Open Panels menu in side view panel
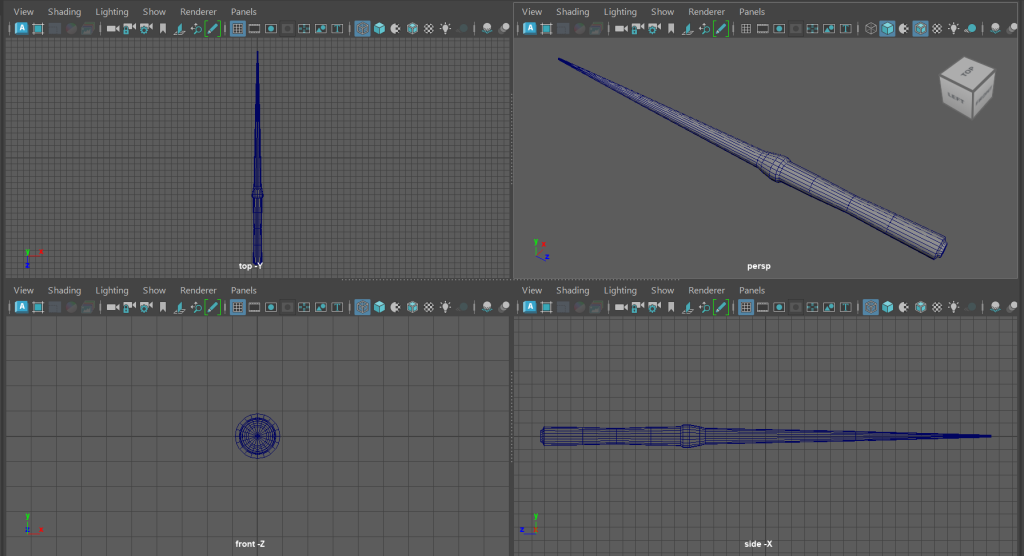This screenshot has width=1024, height=556. tap(752, 291)
